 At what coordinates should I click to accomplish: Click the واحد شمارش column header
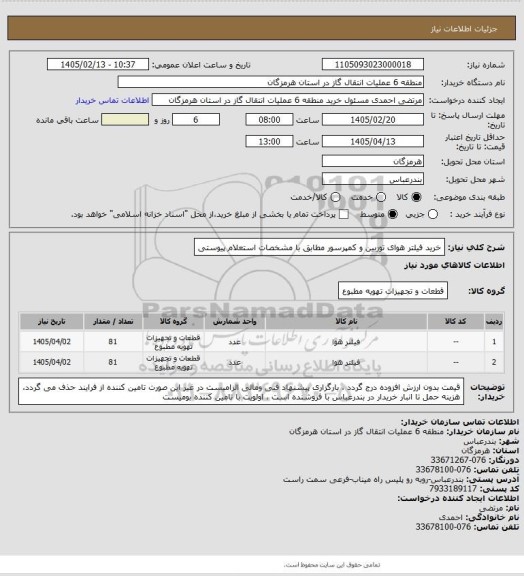235,321
